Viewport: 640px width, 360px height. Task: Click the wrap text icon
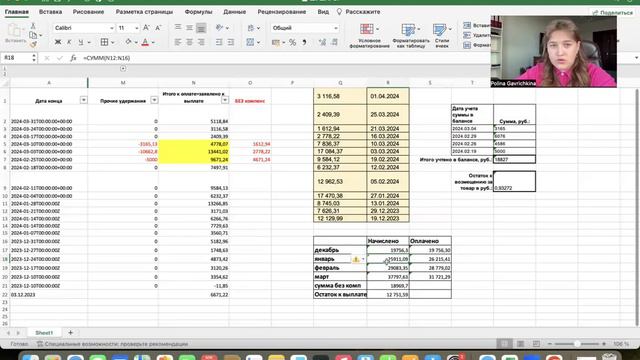pyautogui.click(x=251, y=28)
